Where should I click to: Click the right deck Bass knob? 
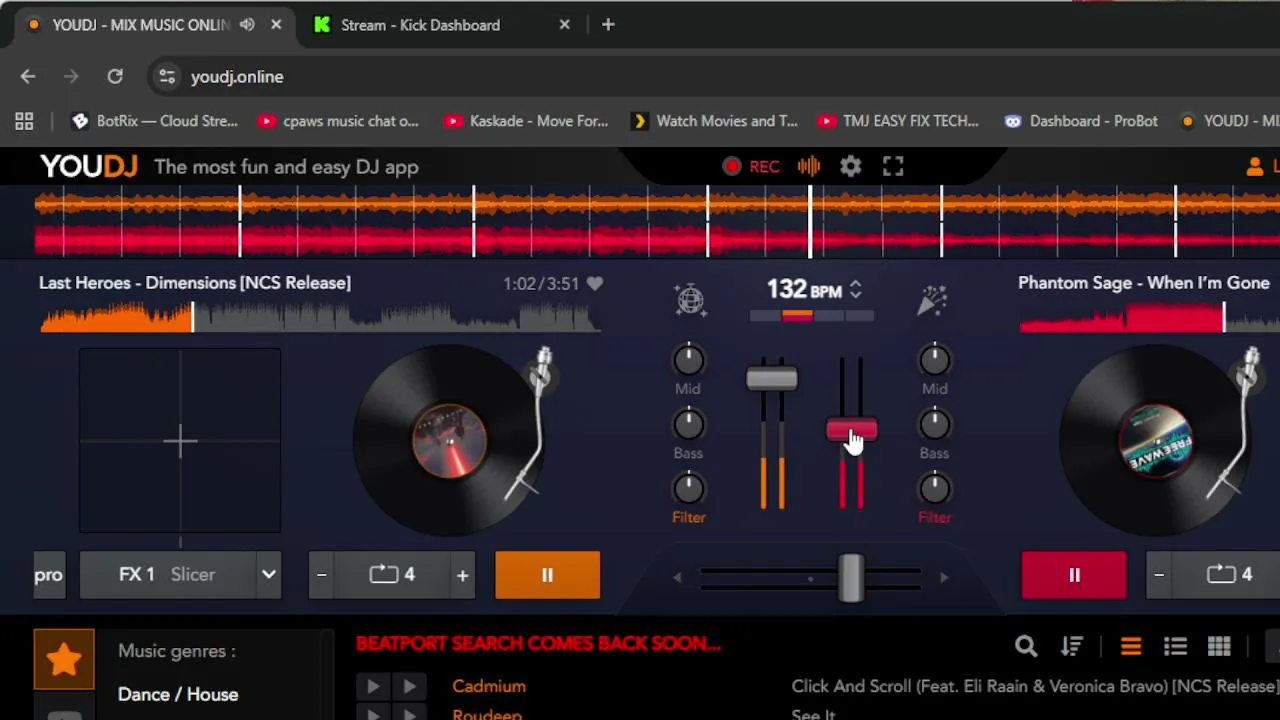934,425
